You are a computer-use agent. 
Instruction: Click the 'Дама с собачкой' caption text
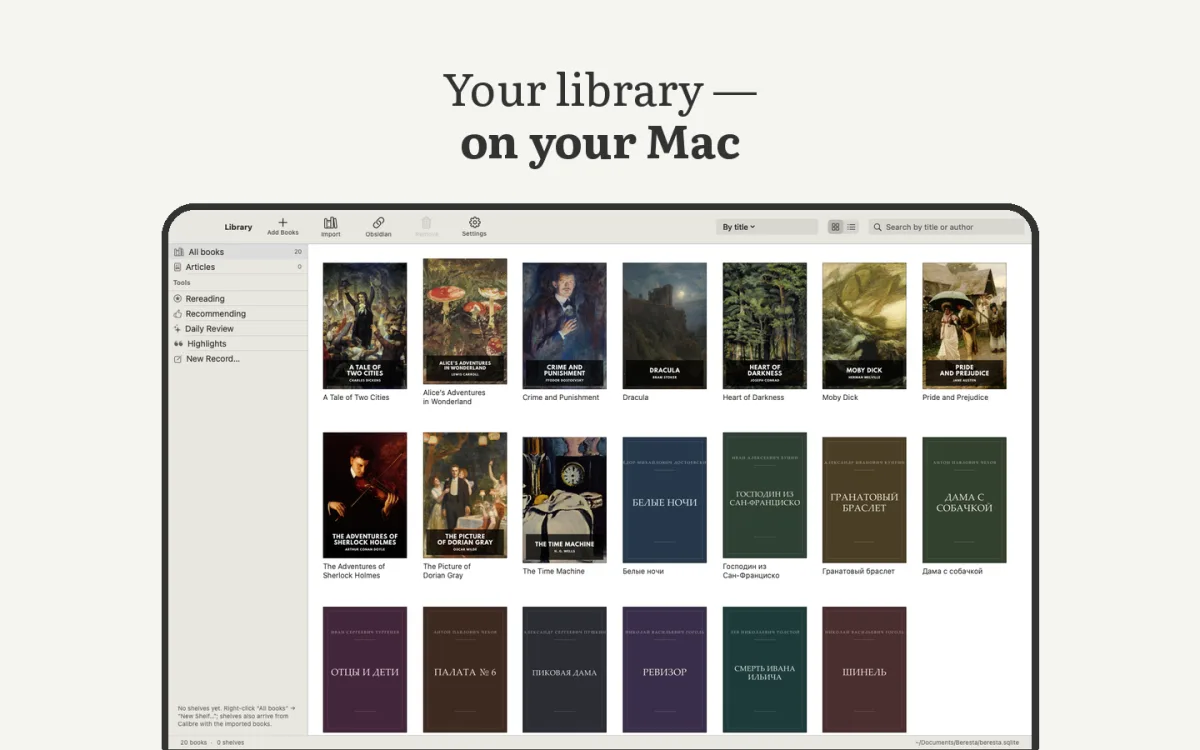pyautogui.click(x=952, y=571)
